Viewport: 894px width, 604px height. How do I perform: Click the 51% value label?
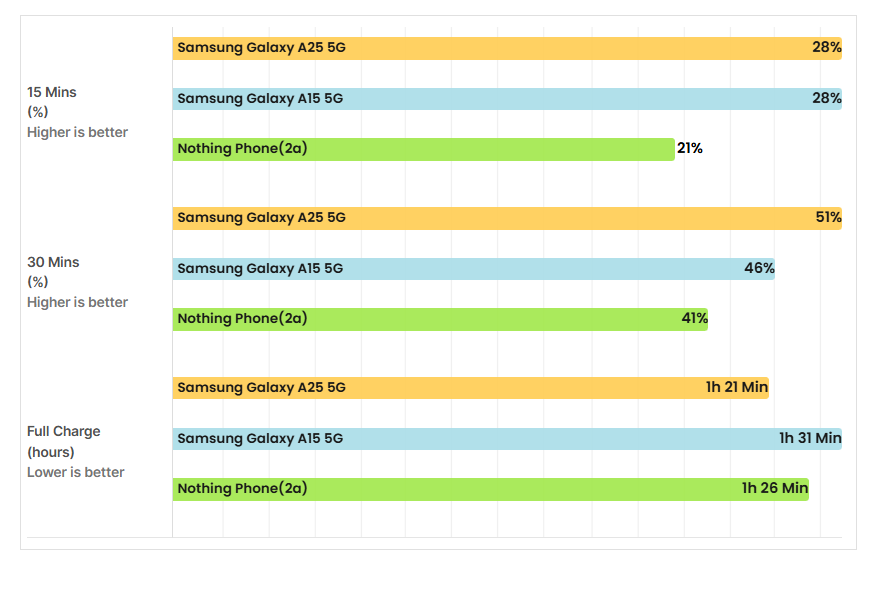pos(828,218)
